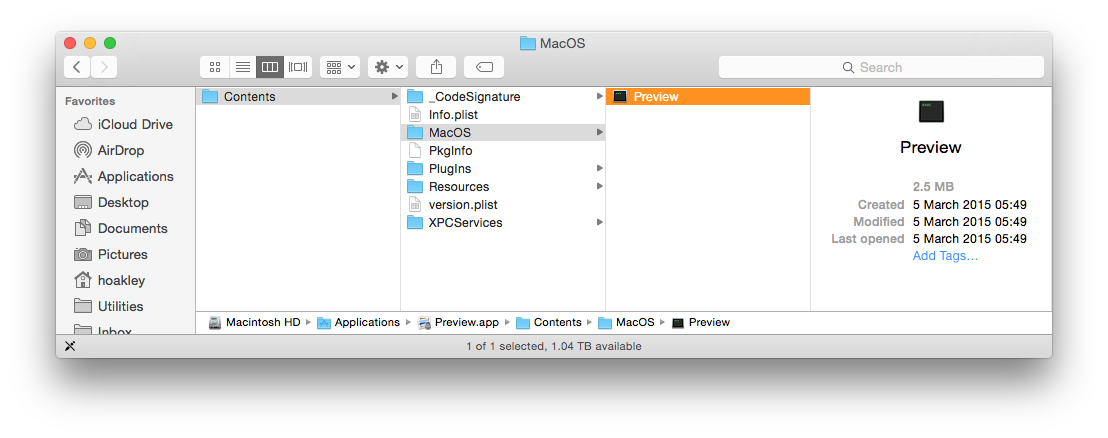Click Macintosh HD in the path bar
The width and height of the screenshot is (1108, 438).
(x=262, y=322)
